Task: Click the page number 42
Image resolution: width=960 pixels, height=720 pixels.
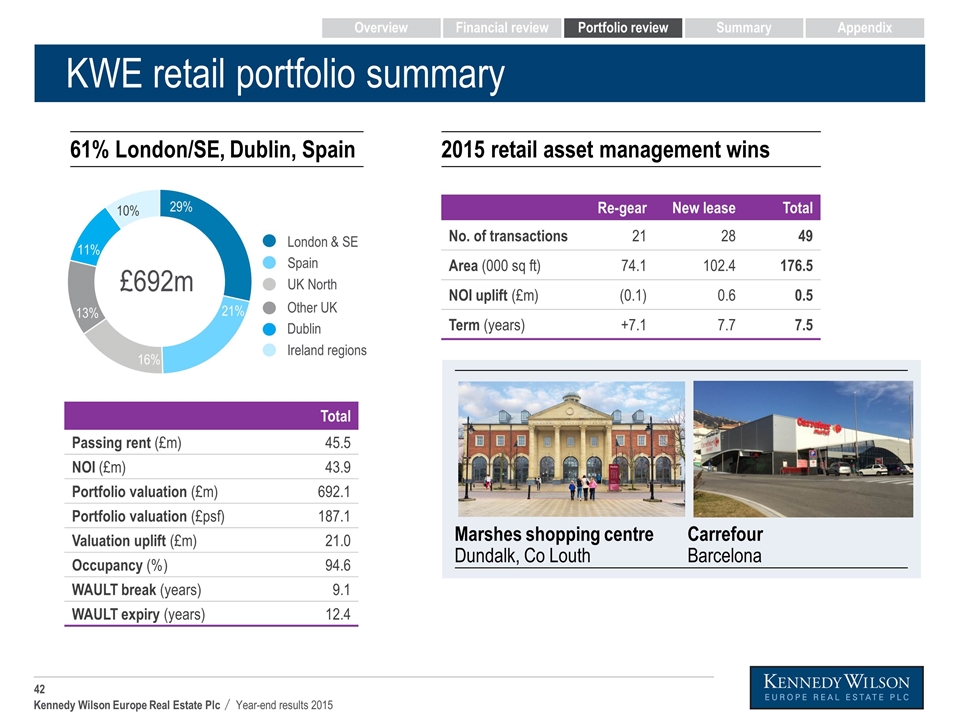Action: point(39,689)
